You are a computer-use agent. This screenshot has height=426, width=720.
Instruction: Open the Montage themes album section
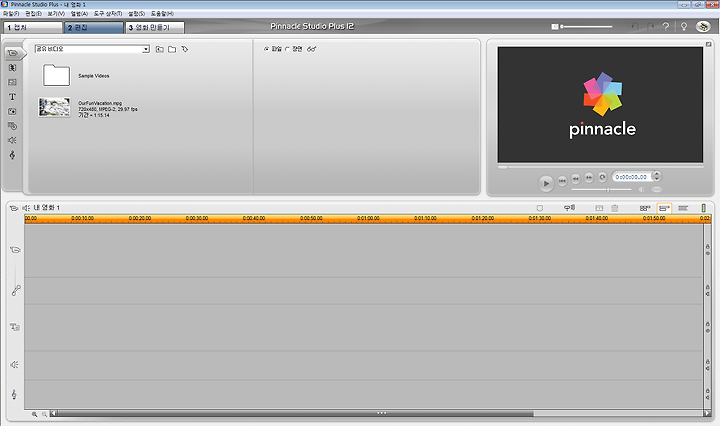[12, 82]
